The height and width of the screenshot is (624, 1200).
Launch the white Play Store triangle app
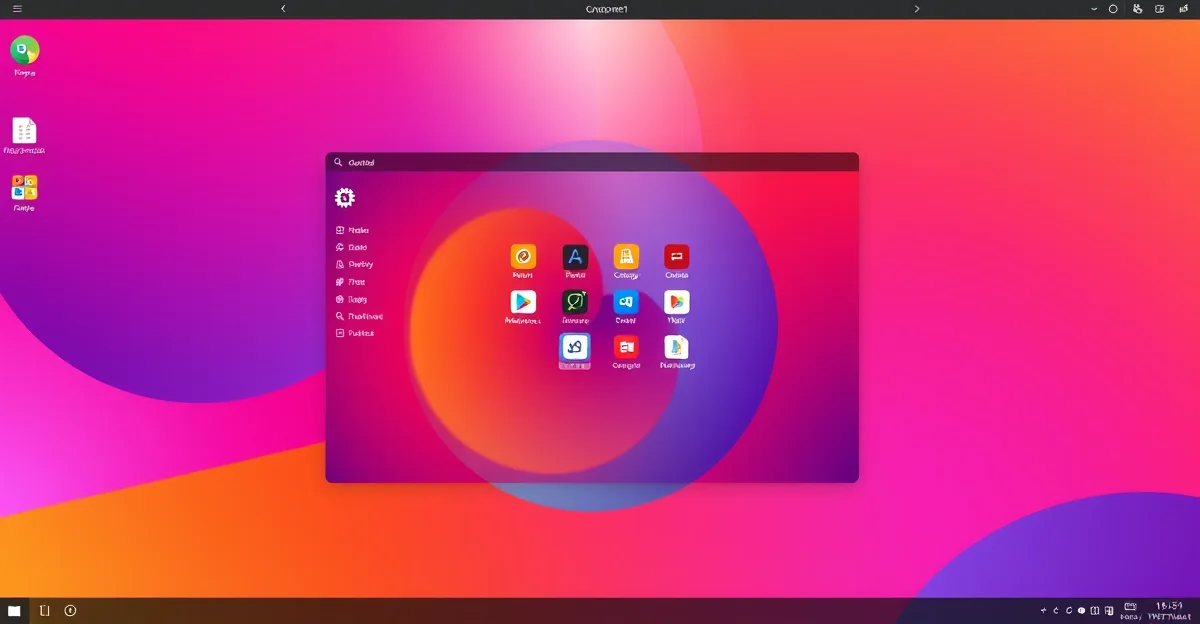pyautogui.click(x=523, y=302)
